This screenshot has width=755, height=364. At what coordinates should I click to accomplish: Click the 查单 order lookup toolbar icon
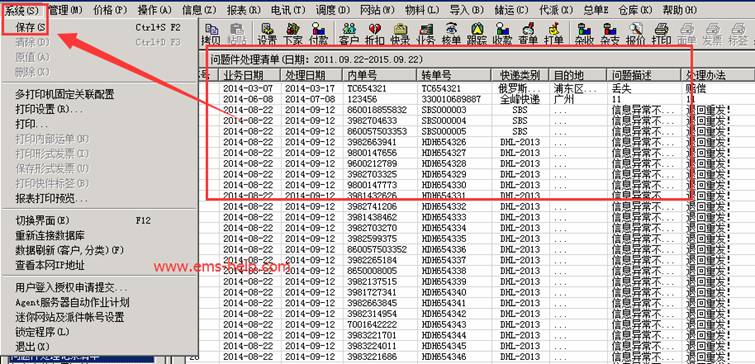(x=528, y=34)
